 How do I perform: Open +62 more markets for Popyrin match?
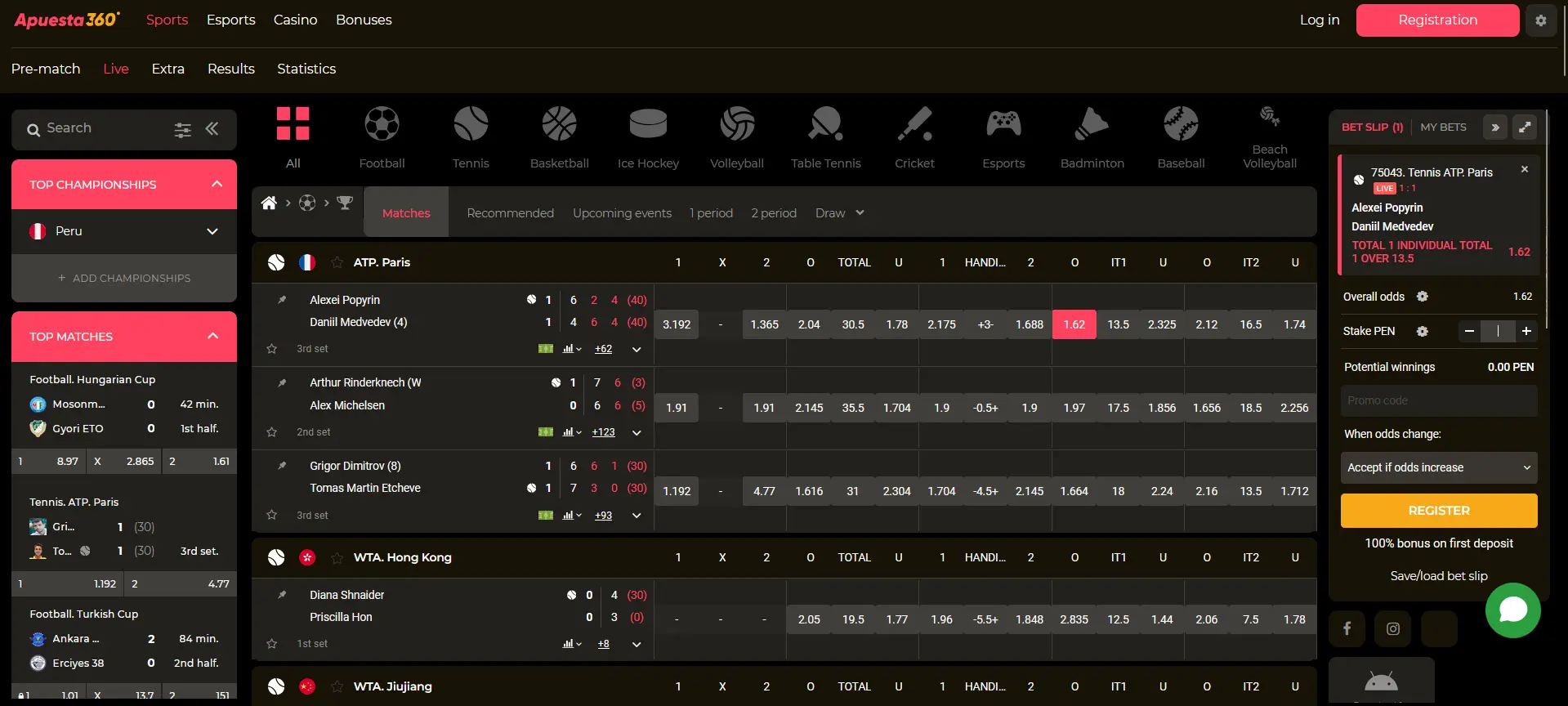pyautogui.click(x=603, y=349)
